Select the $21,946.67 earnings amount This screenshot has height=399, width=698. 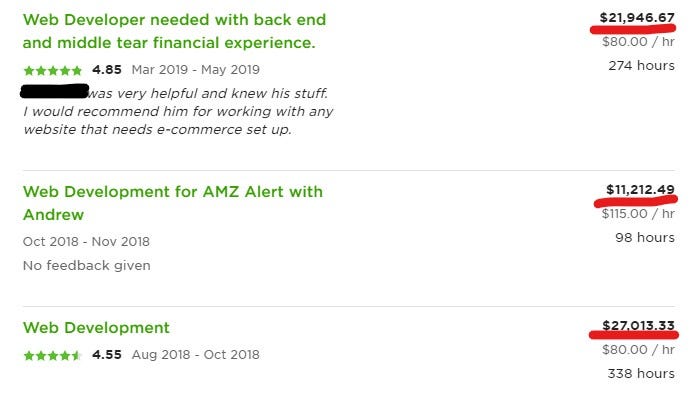pos(637,18)
